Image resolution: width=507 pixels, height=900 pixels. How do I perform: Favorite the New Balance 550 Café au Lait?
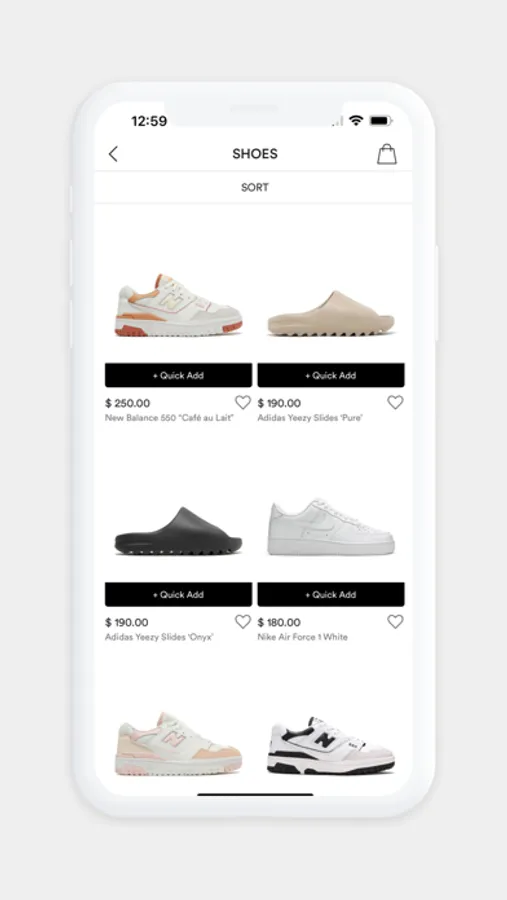click(x=243, y=402)
